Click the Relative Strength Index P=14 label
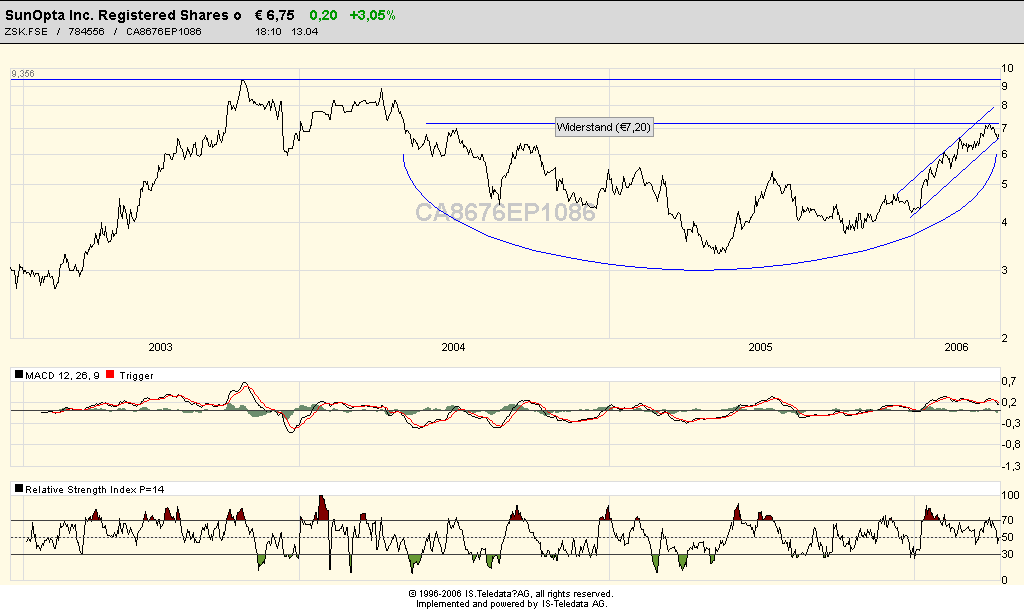Screen dimensions: 1024x609 (x=95, y=490)
